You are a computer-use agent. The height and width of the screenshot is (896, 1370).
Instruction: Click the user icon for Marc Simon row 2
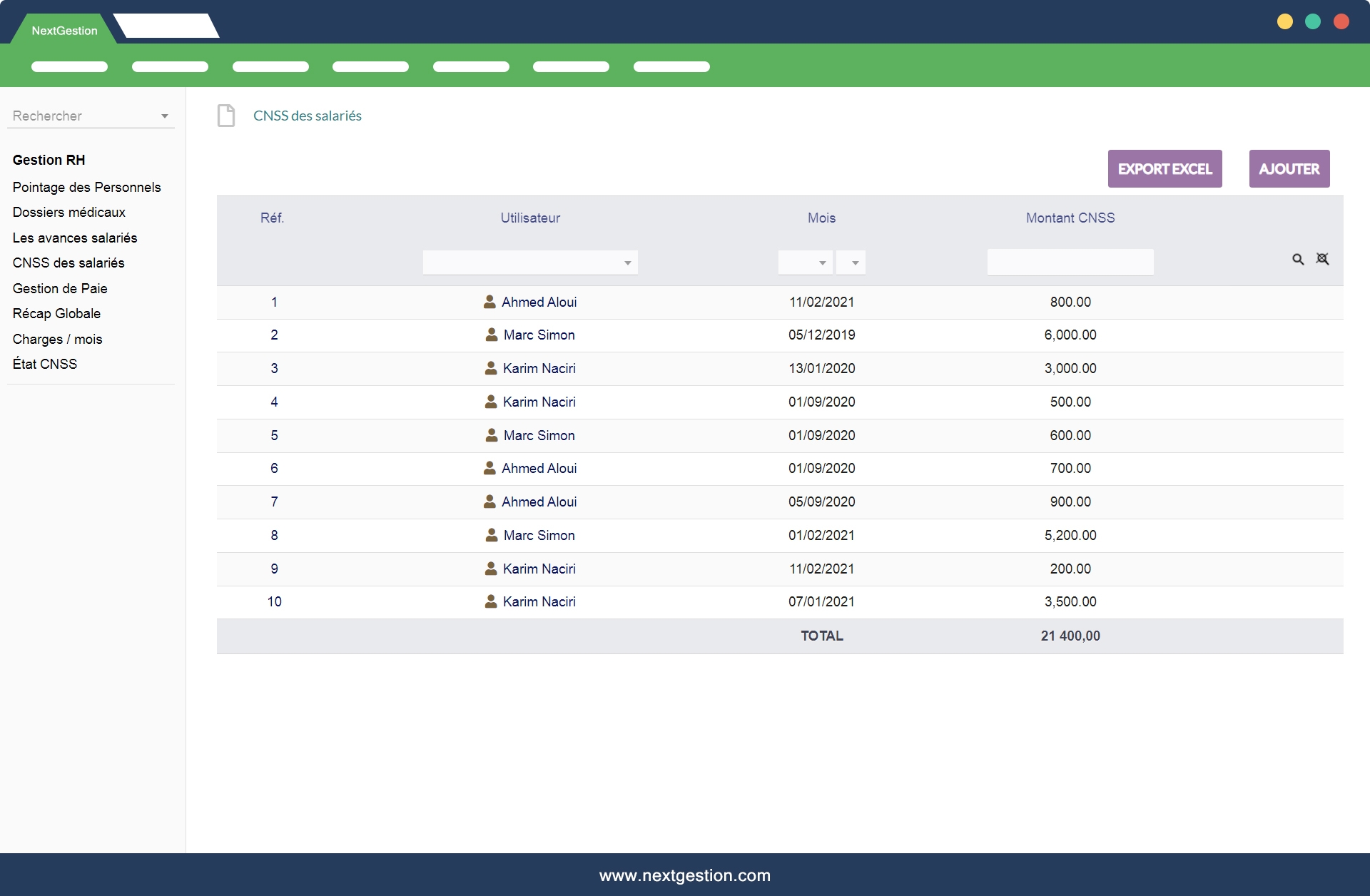[x=492, y=335]
